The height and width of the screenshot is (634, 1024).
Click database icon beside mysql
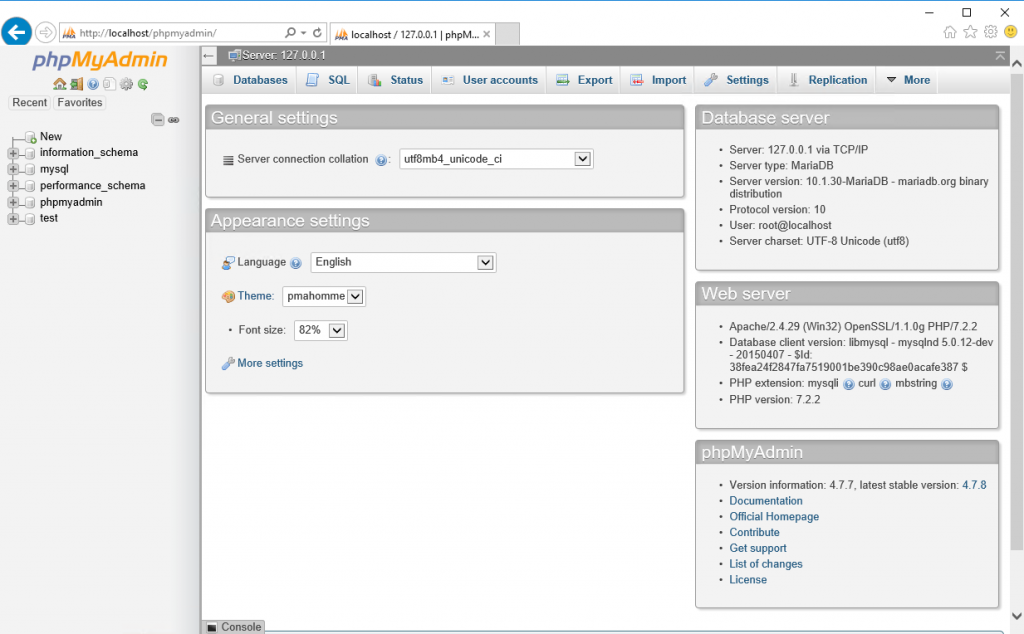click(29, 170)
